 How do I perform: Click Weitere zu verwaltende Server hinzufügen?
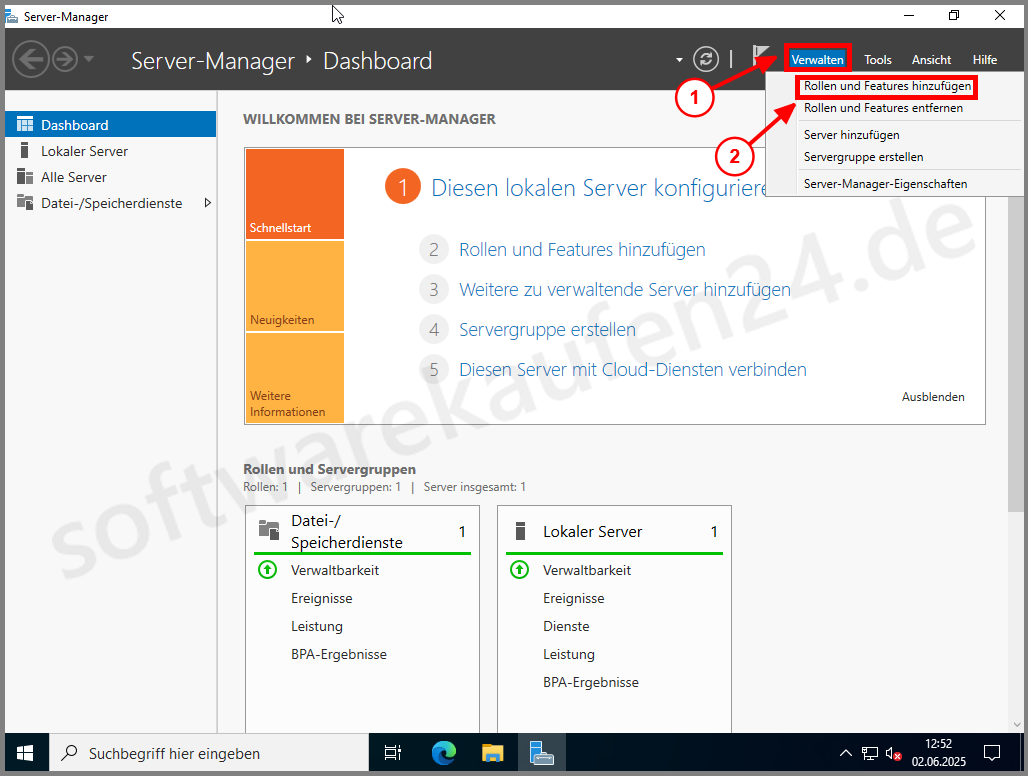point(625,290)
